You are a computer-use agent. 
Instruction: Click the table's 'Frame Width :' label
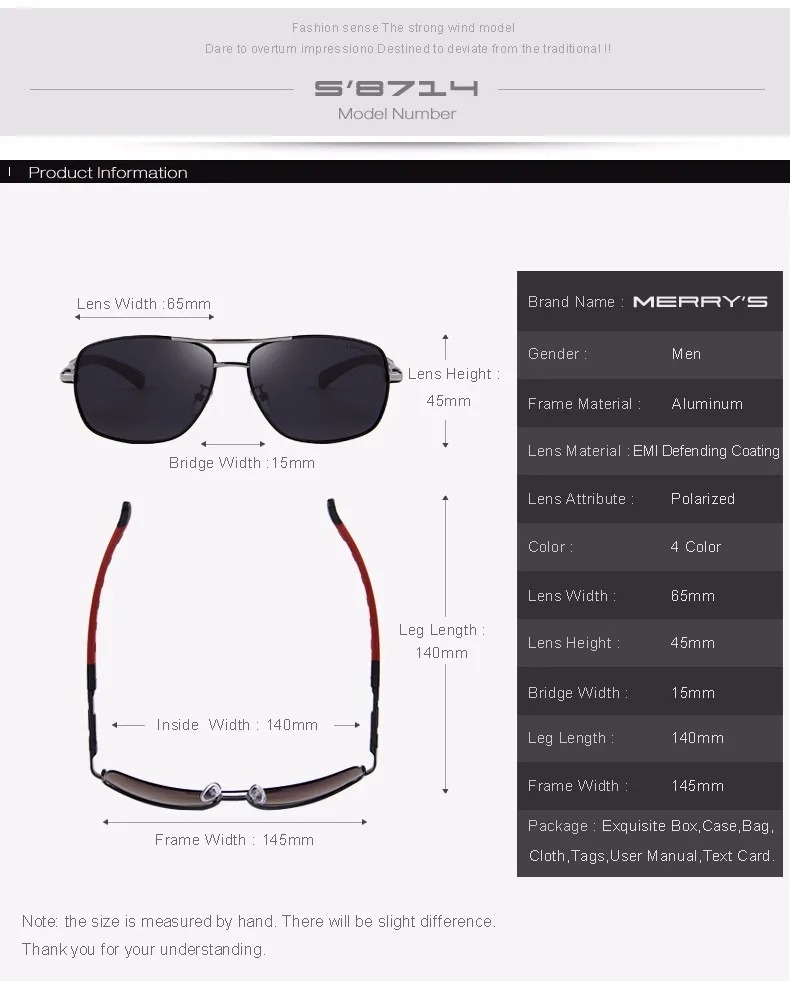[x=577, y=786]
